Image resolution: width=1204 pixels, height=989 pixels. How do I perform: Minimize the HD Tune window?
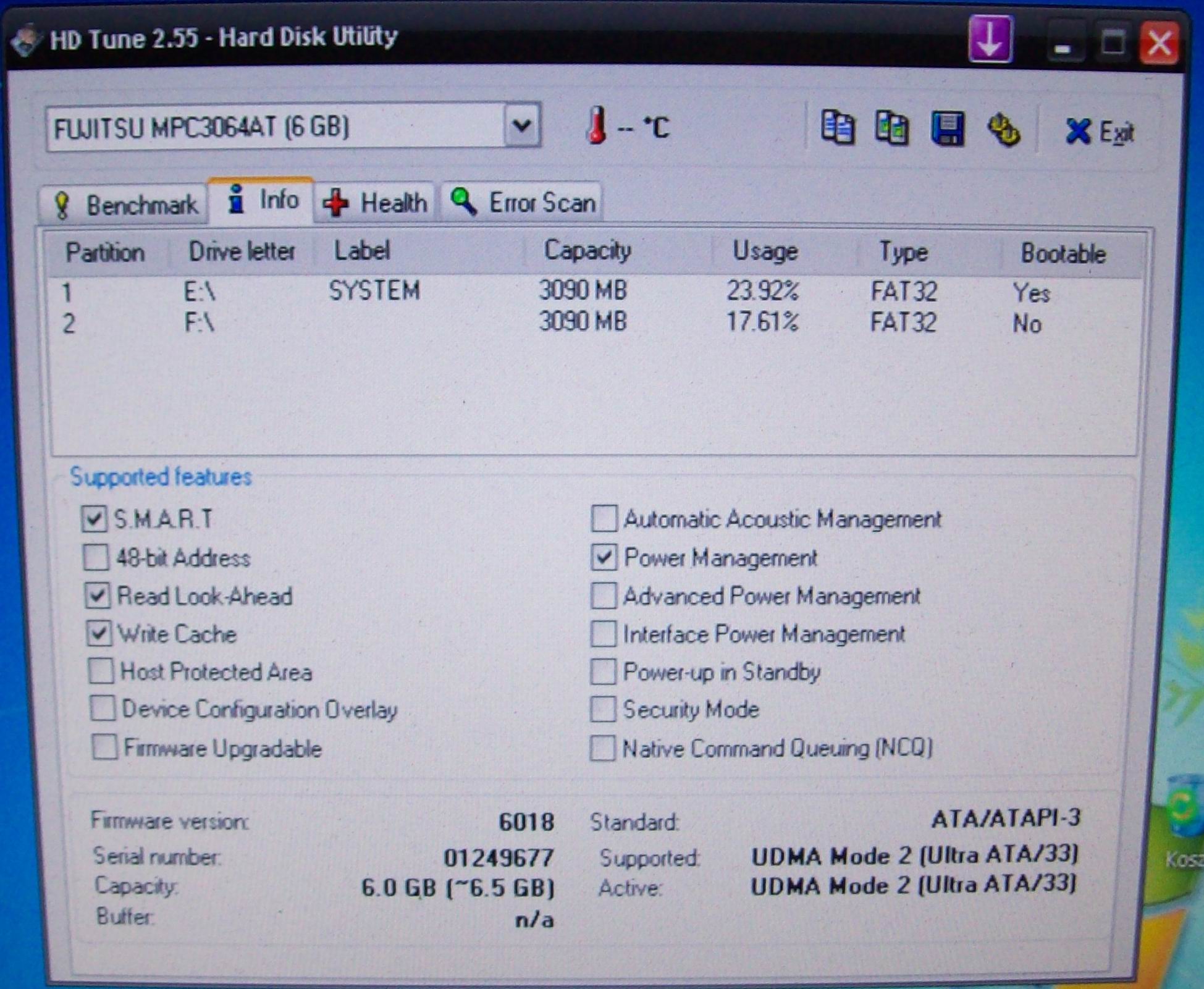click(1063, 44)
